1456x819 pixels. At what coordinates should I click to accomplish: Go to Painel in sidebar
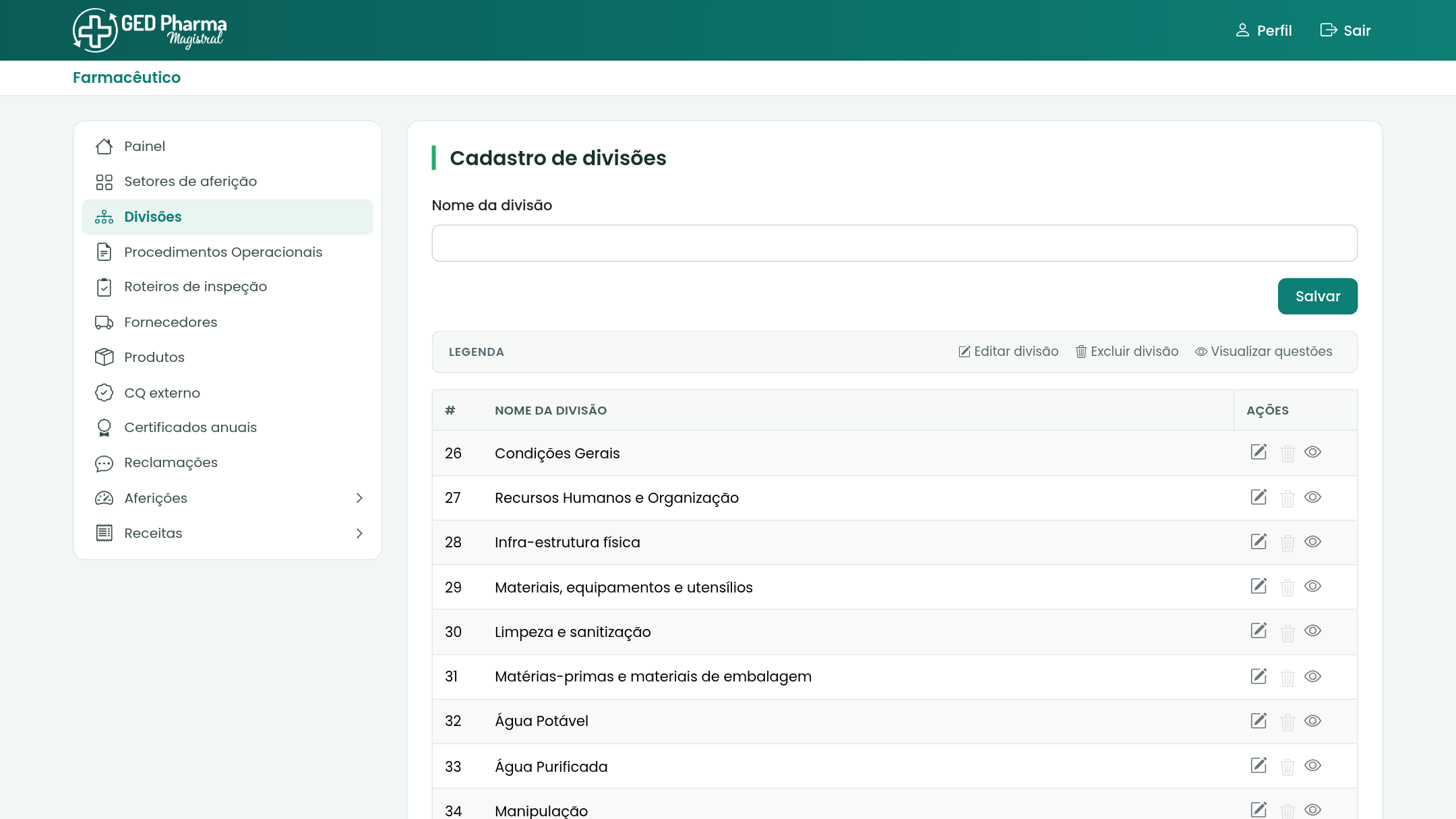pos(227,146)
